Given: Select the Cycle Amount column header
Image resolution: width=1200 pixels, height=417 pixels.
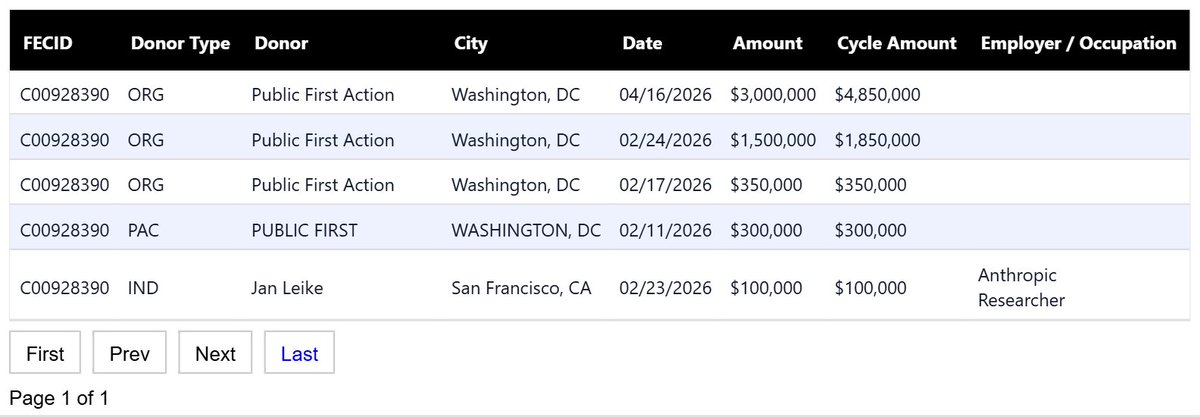Looking at the screenshot, I should click(897, 43).
